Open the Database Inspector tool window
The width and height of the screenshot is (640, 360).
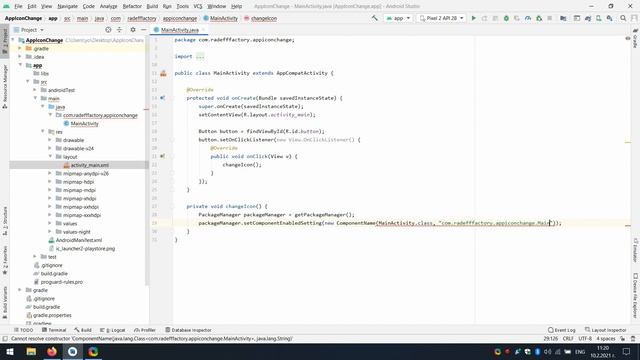click(x=189, y=330)
